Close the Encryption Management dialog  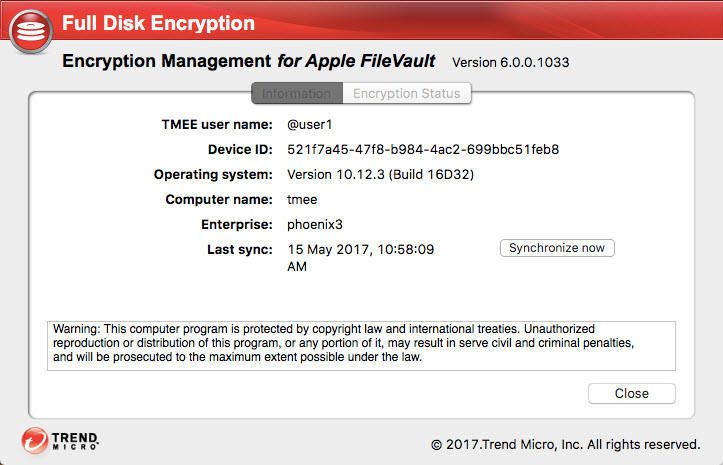pos(631,393)
